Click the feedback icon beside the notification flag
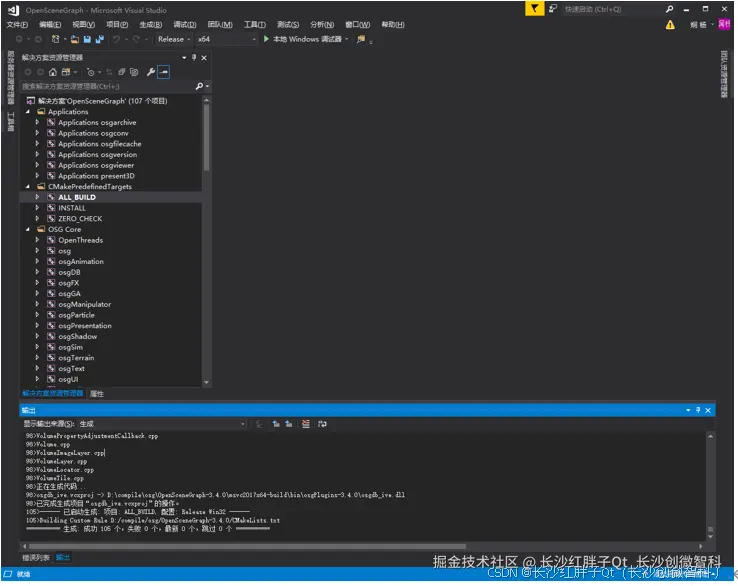Screen dimensions: 738x586 click(553, 9)
